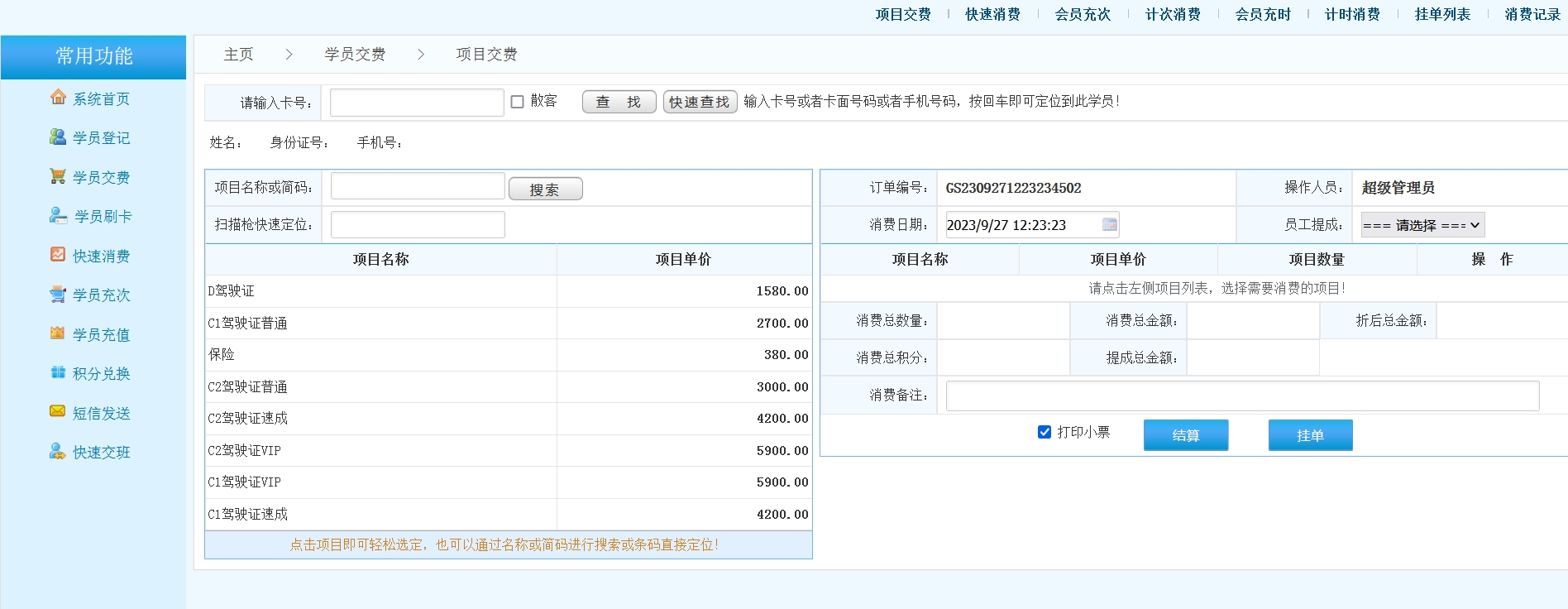Viewport: 1568px width, 609px height.
Task: Open the calendar picker for 消费日期
Action: 1110,224
